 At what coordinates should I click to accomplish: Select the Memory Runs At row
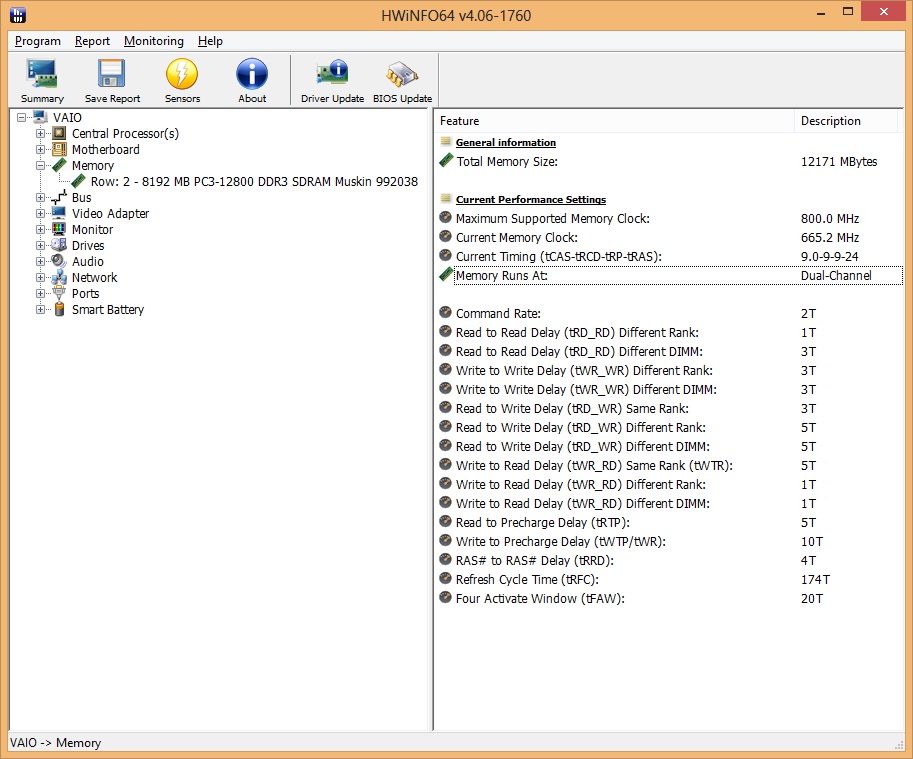pos(670,275)
